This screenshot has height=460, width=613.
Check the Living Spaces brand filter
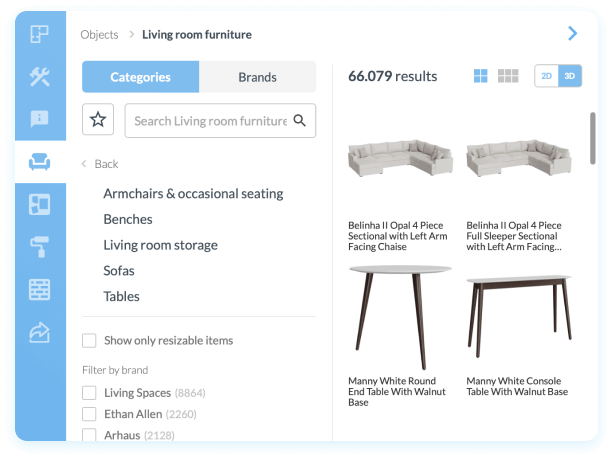pos(90,393)
